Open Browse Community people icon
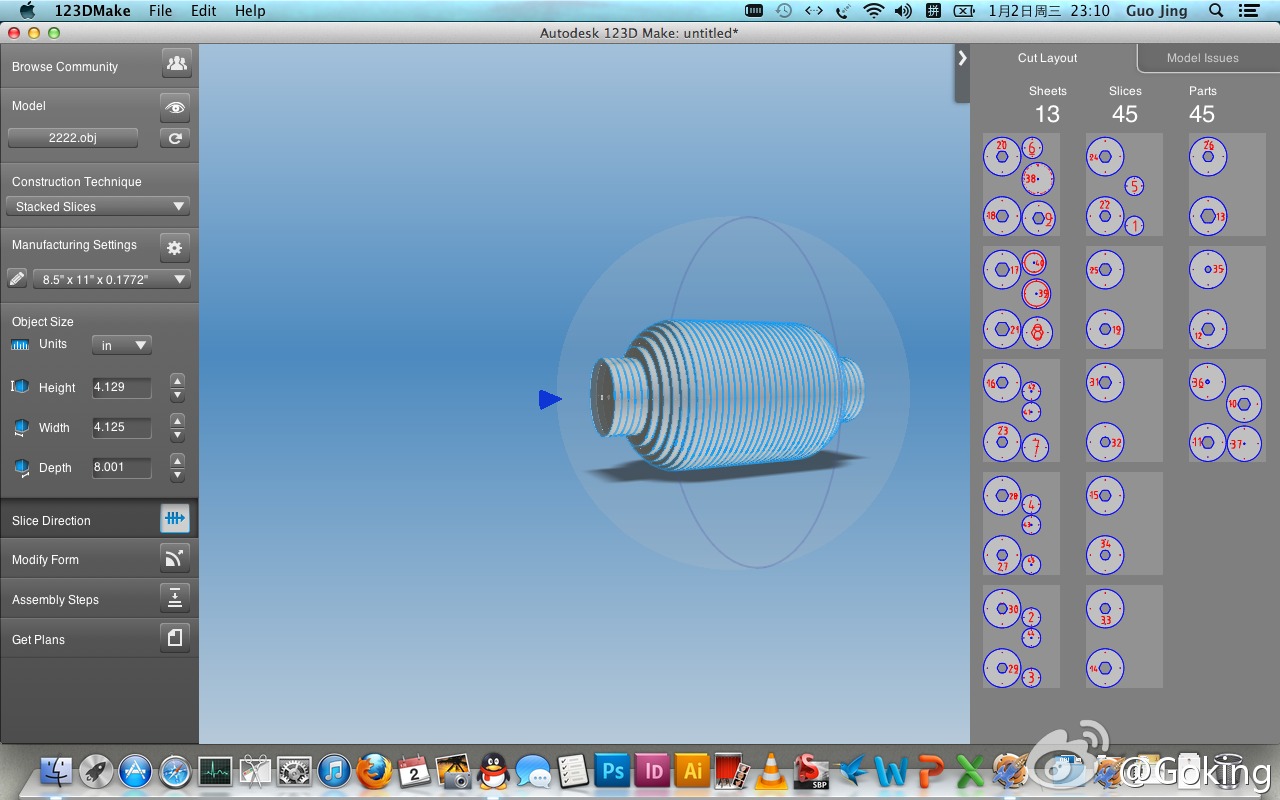The width and height of the screenshot is (1280, 800). click(176, 64)
